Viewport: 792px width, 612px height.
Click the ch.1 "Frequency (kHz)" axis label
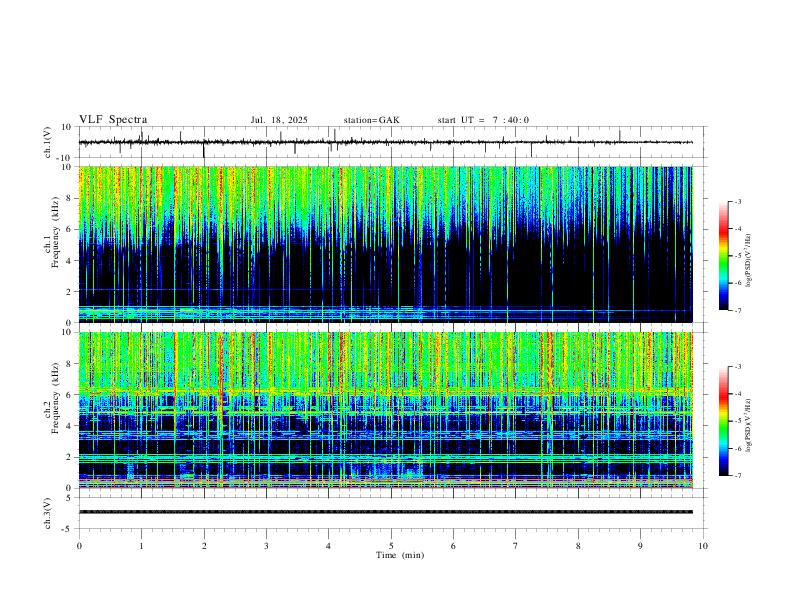[x=55, y=232]
